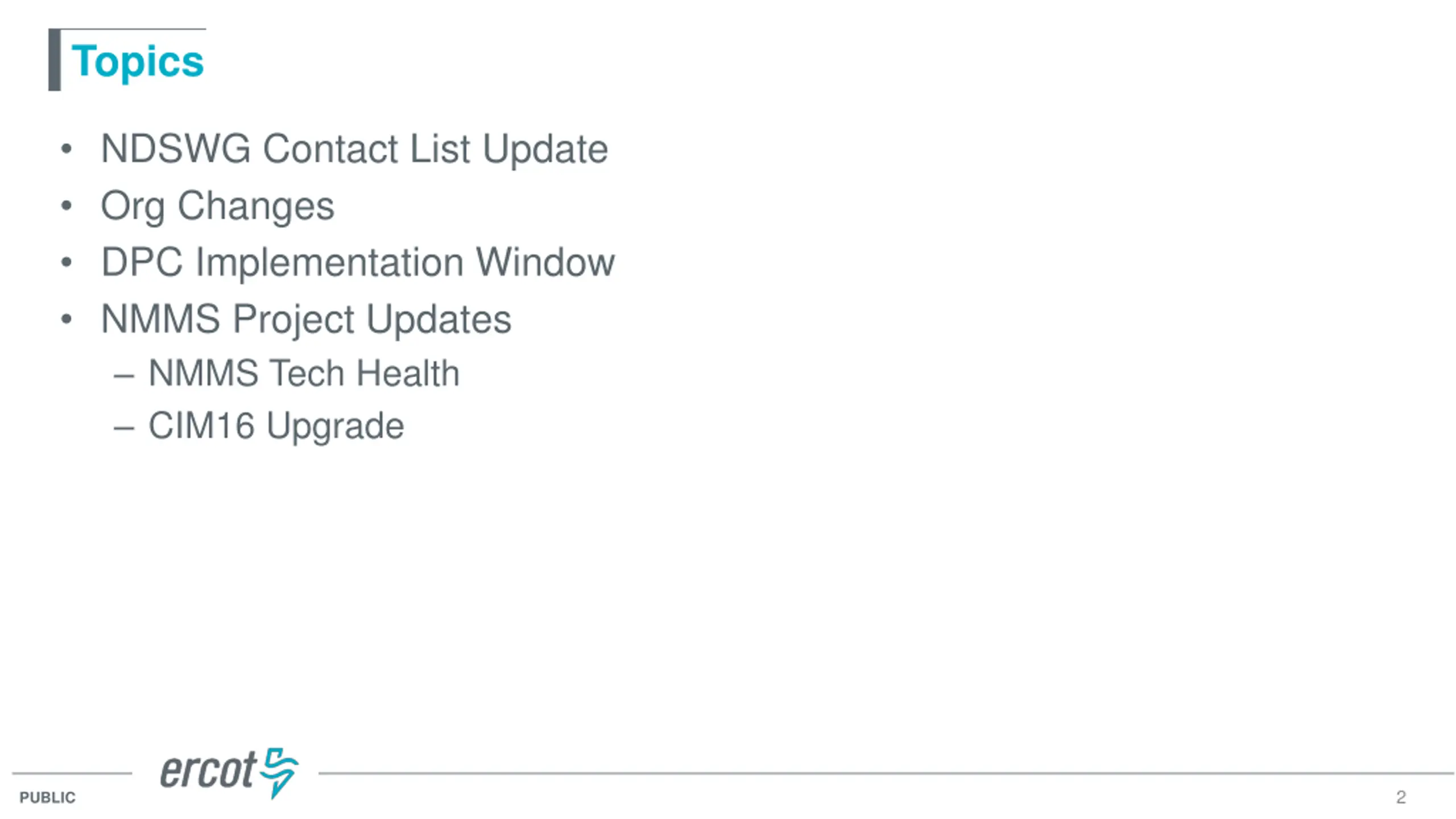The image size is (1456, 819).
Task: Click the NMMS Project Updates text
Action: click(306, 320)
